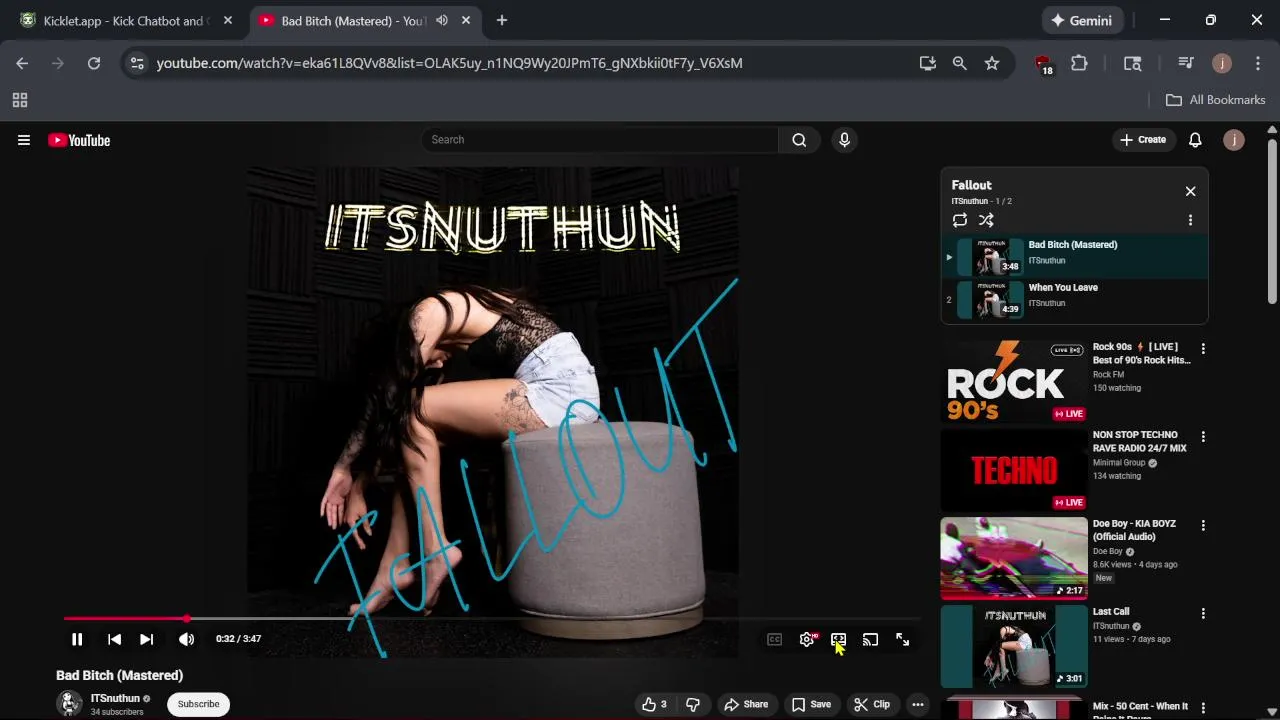Click the magnifier search button

pos(799,140)
